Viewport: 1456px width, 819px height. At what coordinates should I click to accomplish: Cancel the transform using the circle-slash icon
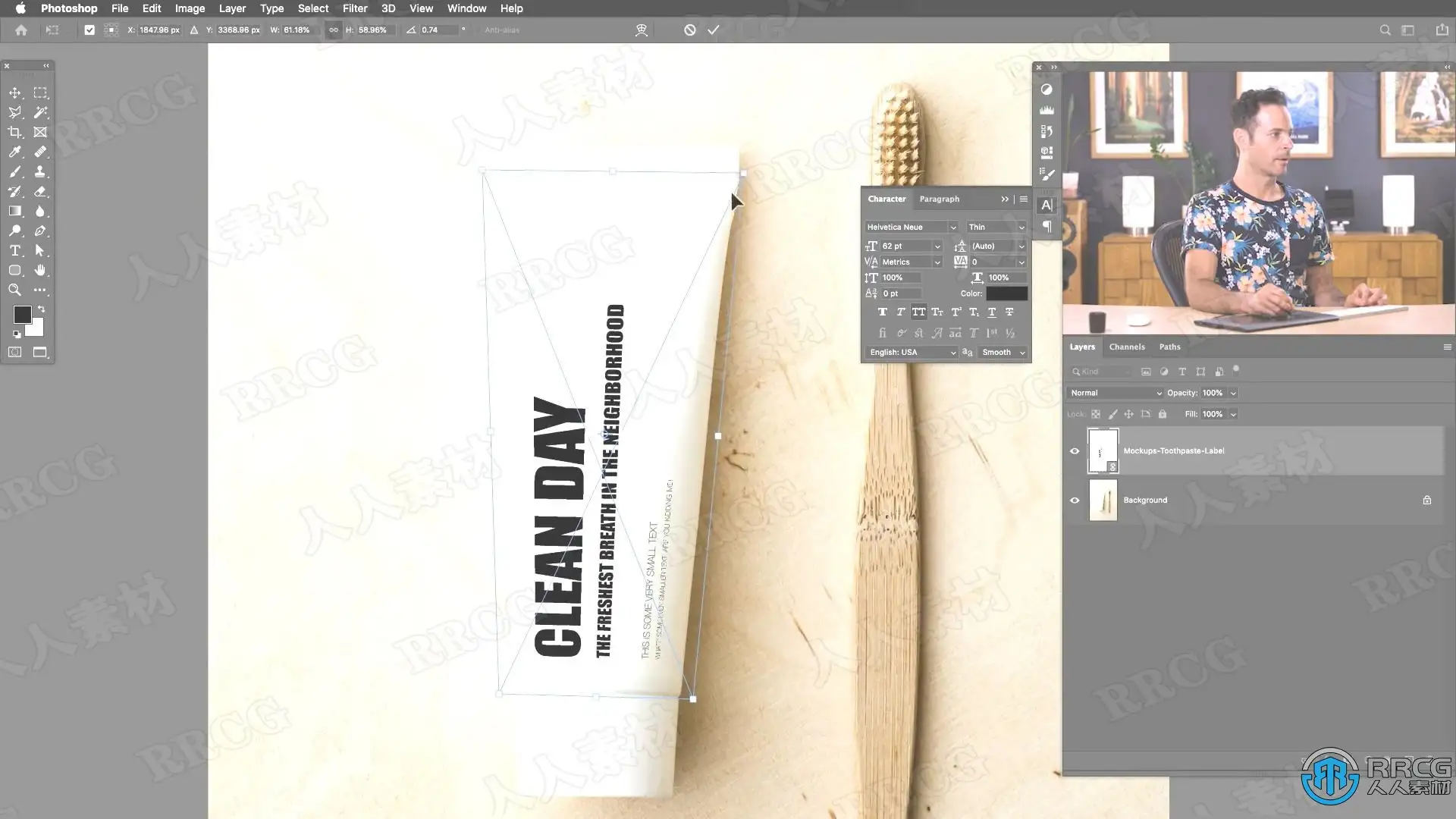point(689,30)
